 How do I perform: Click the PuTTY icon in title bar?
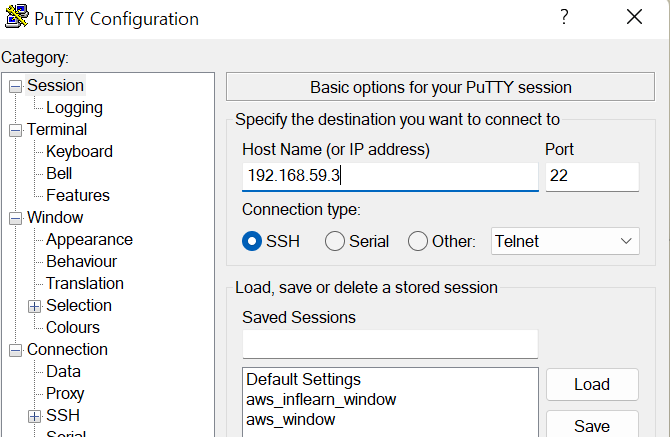[17, 18]
